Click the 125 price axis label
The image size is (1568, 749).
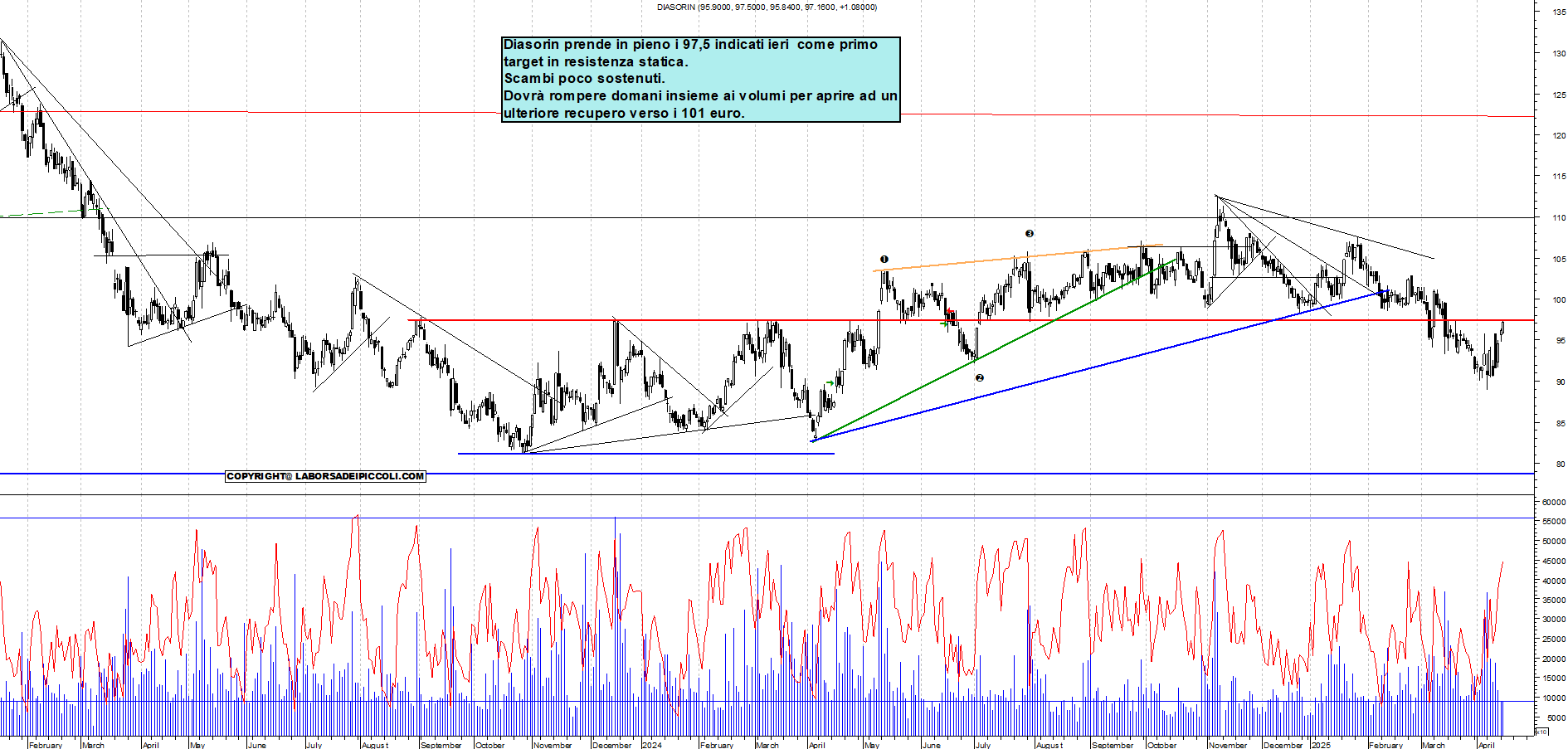pos(1559,95)
